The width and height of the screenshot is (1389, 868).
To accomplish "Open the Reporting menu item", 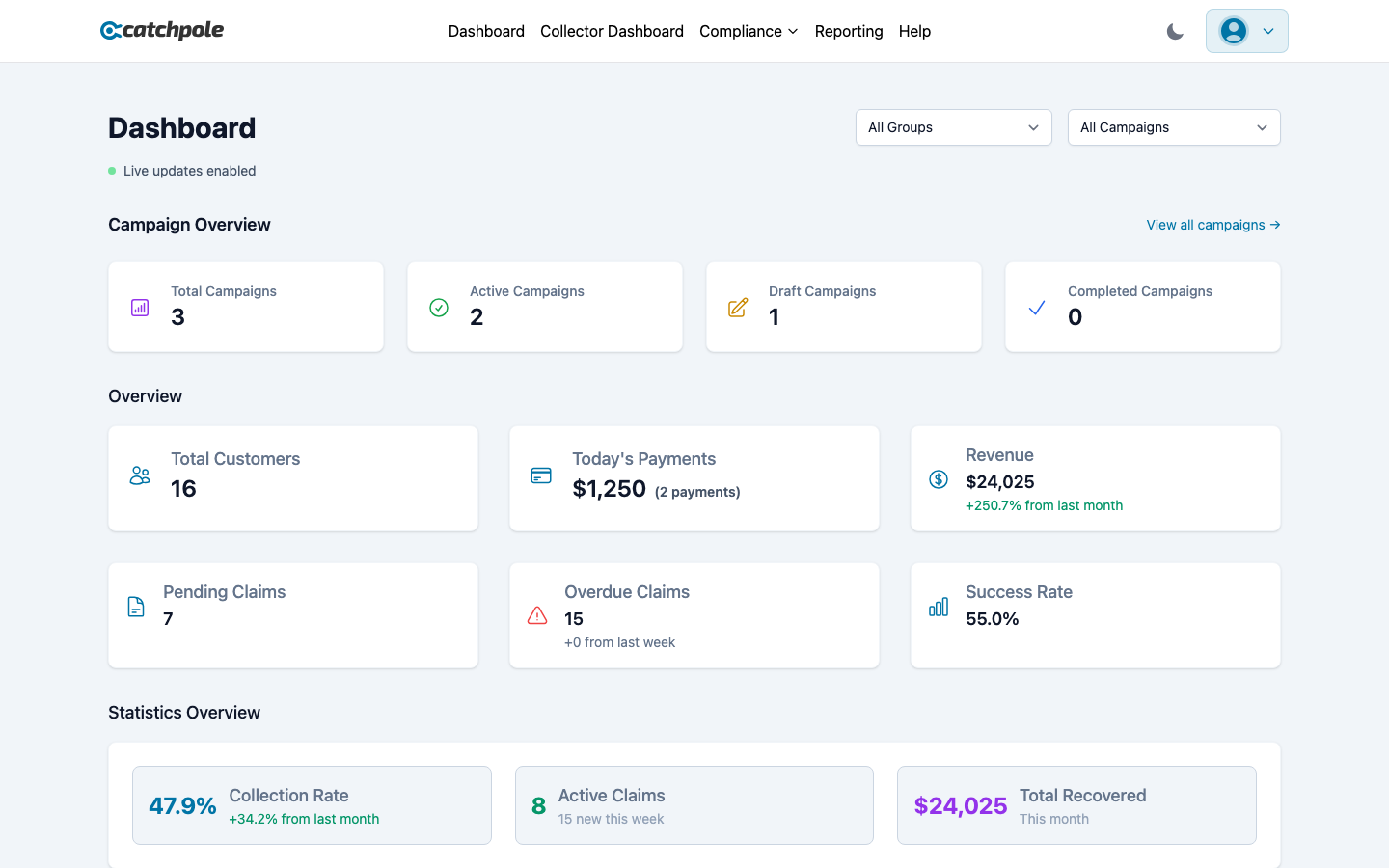I will pos(849,31).
